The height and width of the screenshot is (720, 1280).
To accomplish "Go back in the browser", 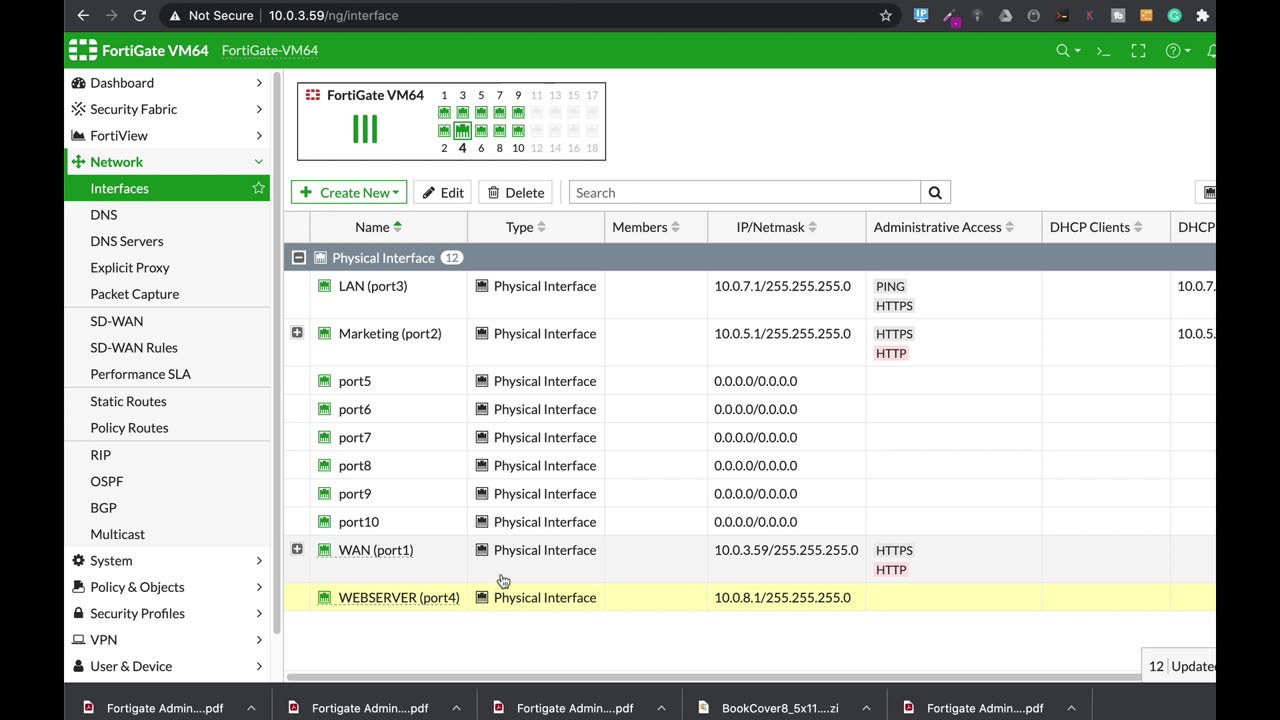I will tap(83, 16).
